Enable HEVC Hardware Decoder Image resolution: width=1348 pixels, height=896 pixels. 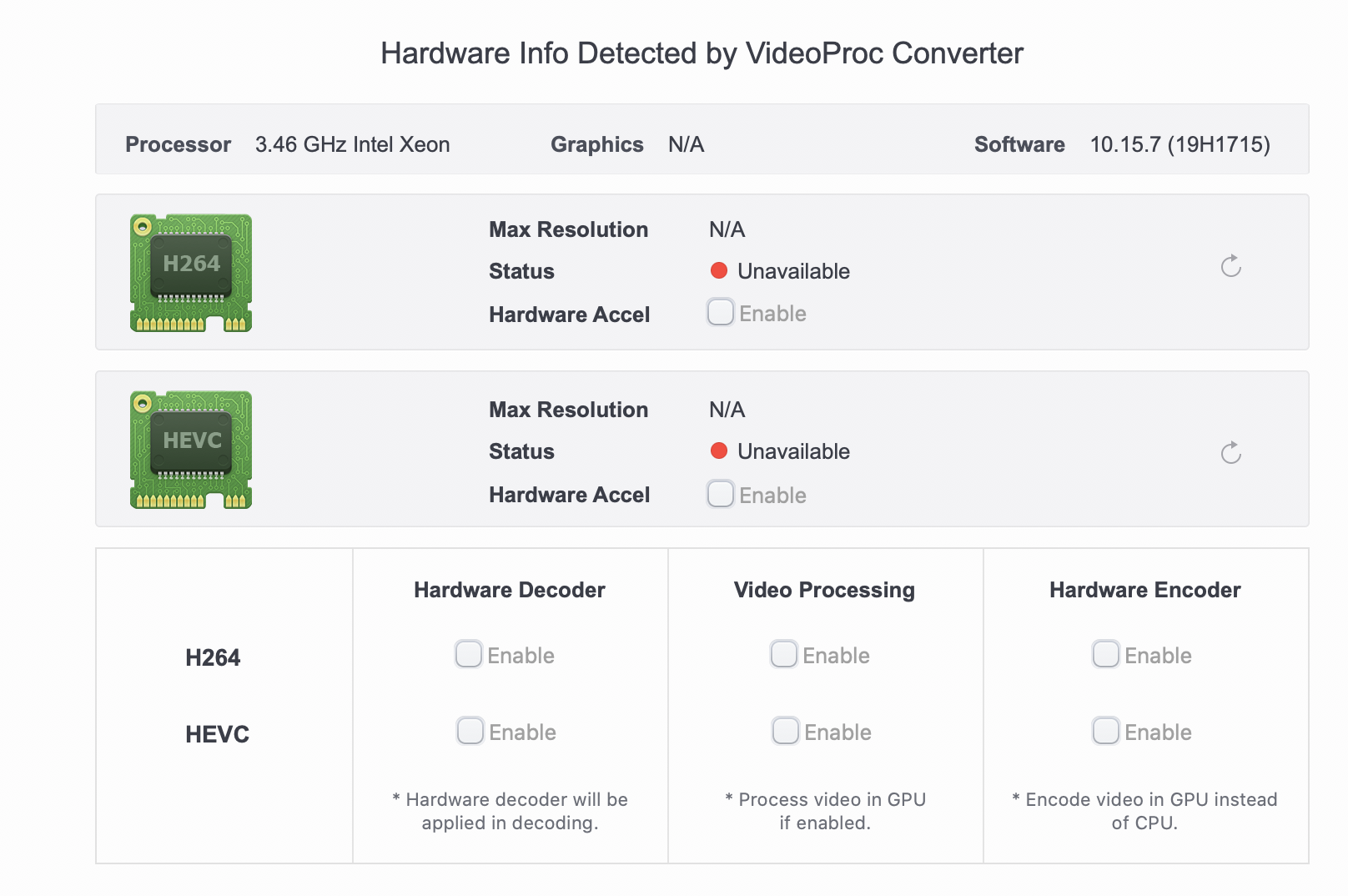470,731
